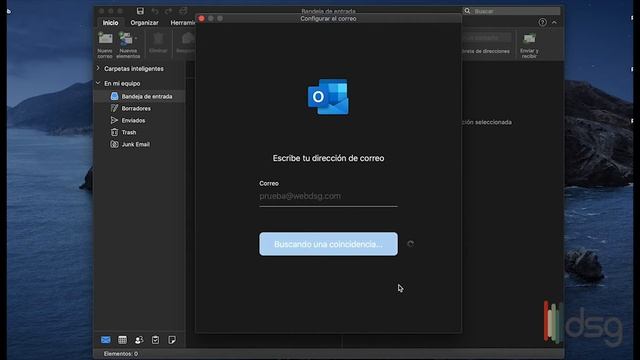Image resolution: width=640 pixels, height=360 pixels.
Task: Select Bandeja de entrada folder
Action: click(x=140, y=96)
